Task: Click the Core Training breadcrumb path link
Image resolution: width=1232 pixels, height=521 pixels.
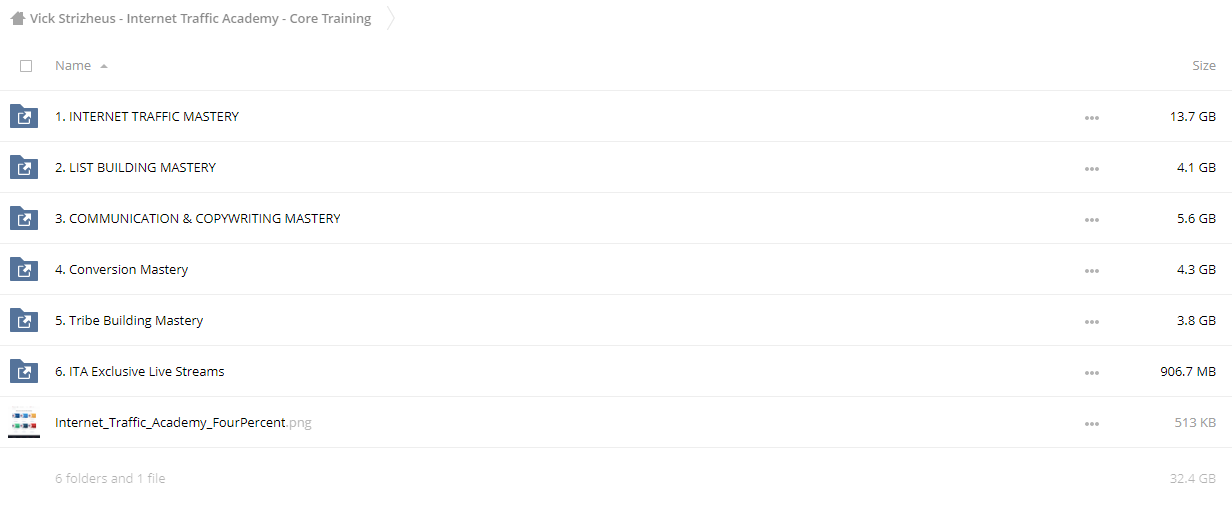Action: pyautogui.click(x=201, y=18)
